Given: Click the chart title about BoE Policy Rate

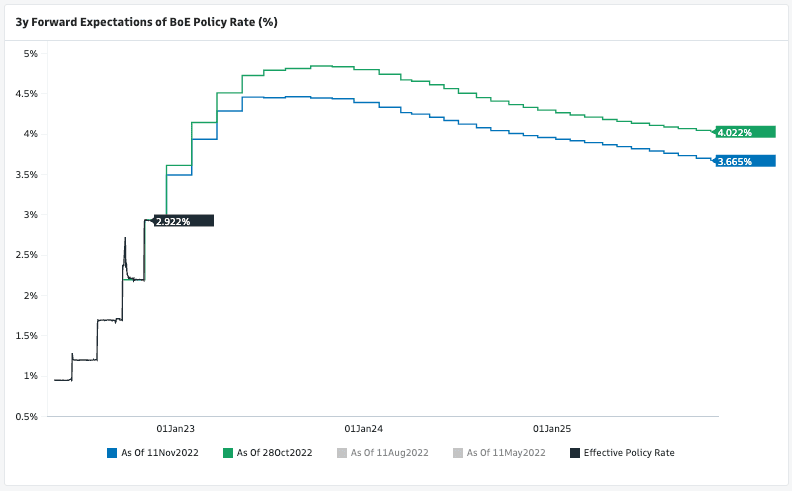Looking at the screenshot, I should click(x=146, y=21).
